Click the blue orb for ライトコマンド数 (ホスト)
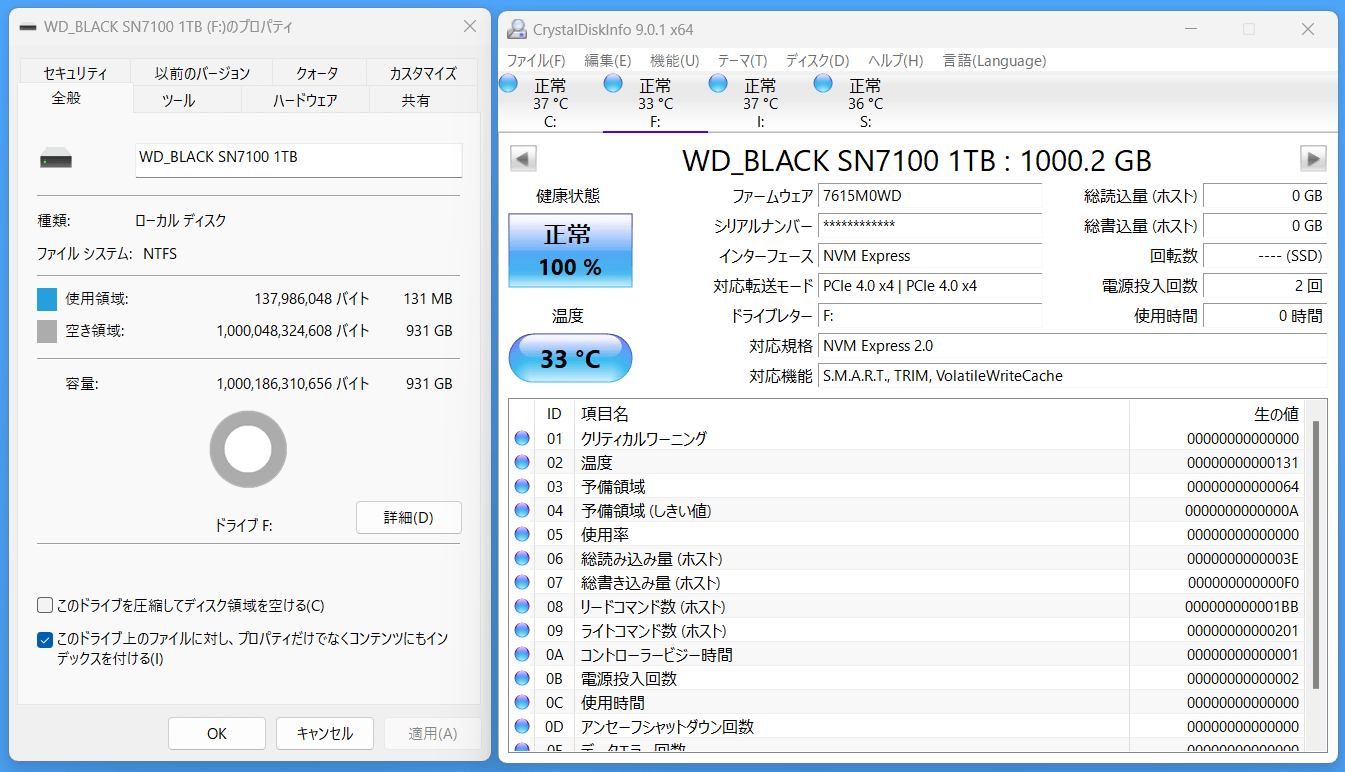 (x=522, y=630)
